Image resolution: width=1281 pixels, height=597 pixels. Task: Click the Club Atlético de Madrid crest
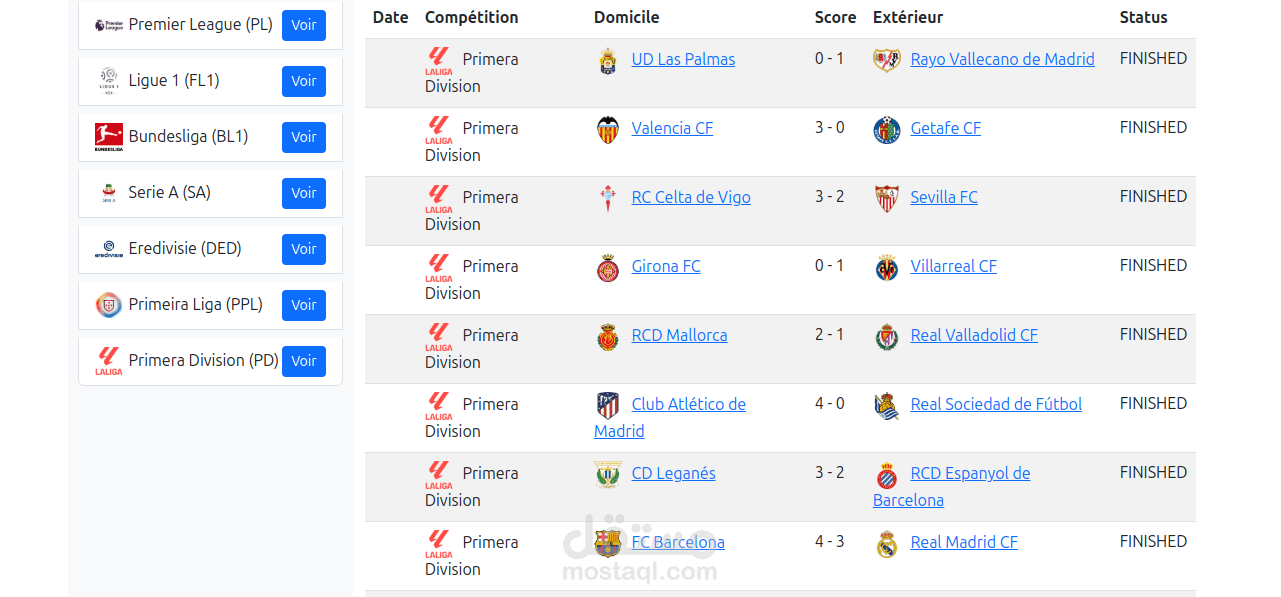pos(607,405)
